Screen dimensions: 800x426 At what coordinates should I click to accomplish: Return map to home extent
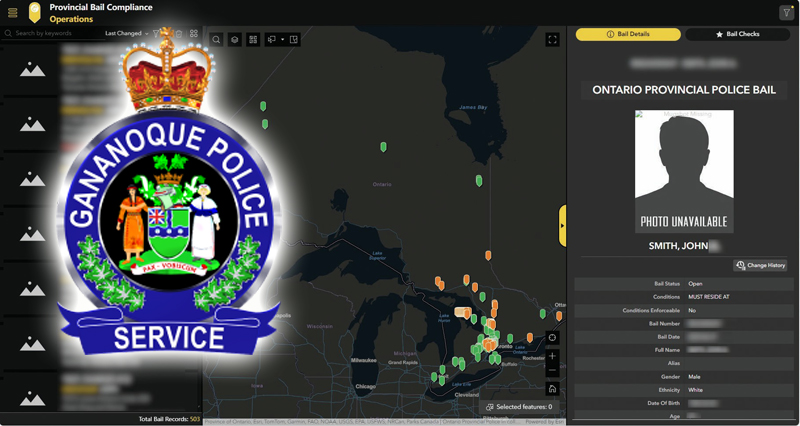[x=552, y=389]
